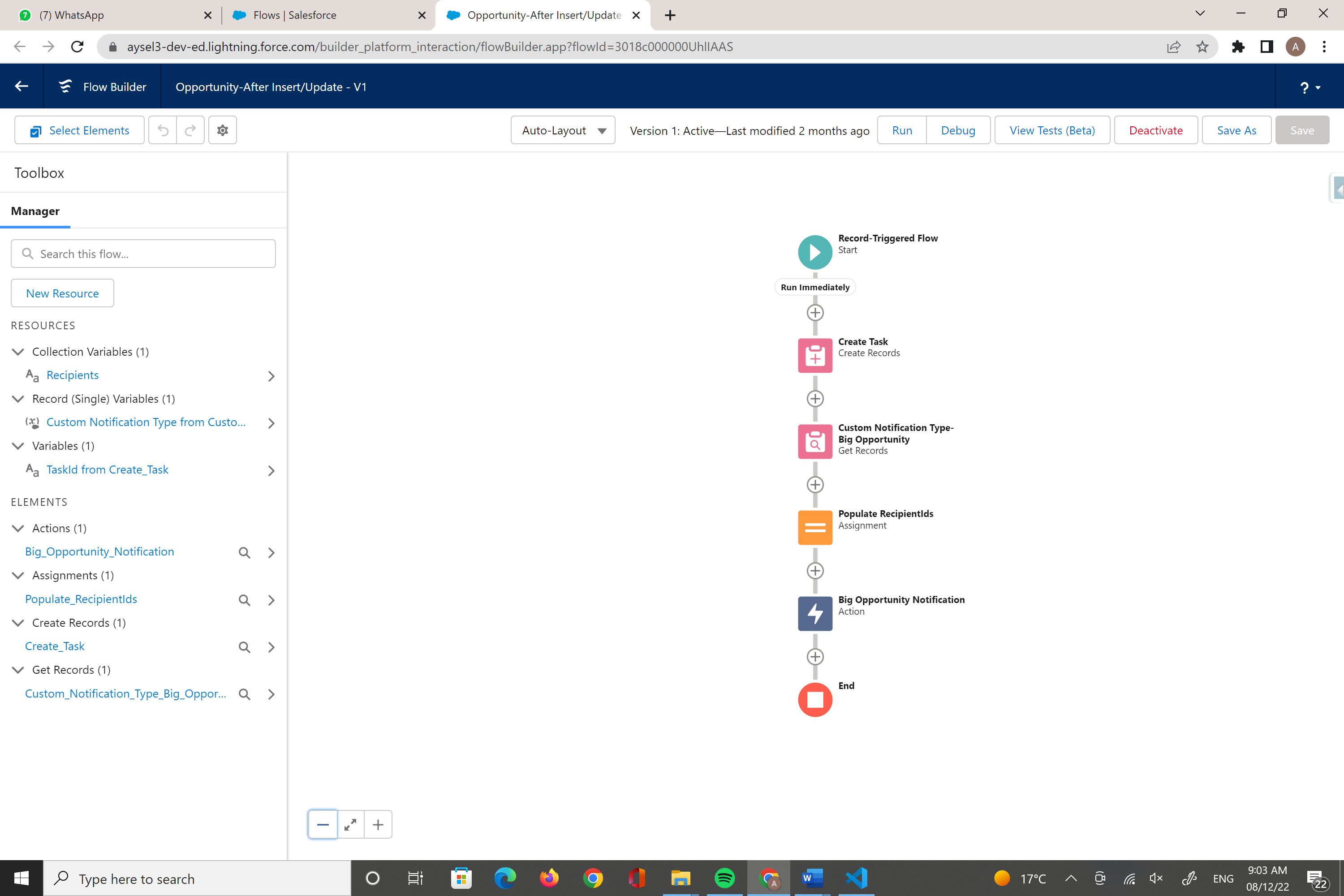Click the Deactivate button
The image size is (1344, 896).
click(1155, 130)
